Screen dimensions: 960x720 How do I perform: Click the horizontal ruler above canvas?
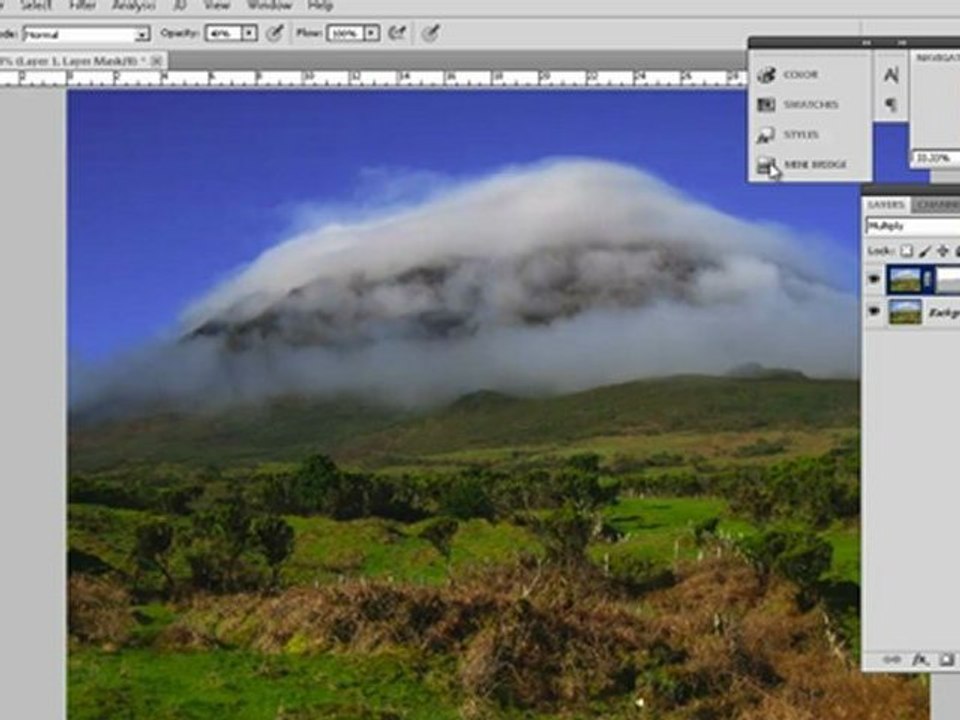tap(372, 78)
